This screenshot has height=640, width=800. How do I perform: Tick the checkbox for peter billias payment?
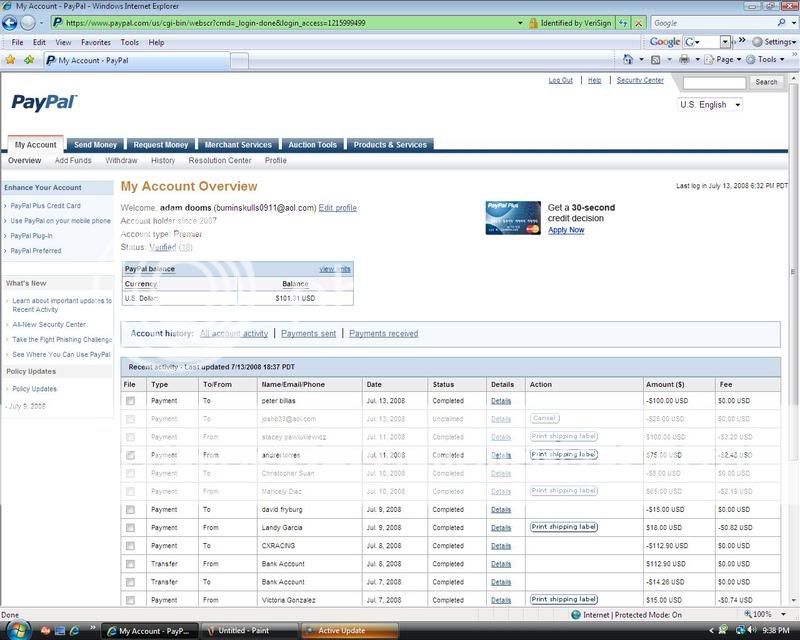tap(130, 401)
